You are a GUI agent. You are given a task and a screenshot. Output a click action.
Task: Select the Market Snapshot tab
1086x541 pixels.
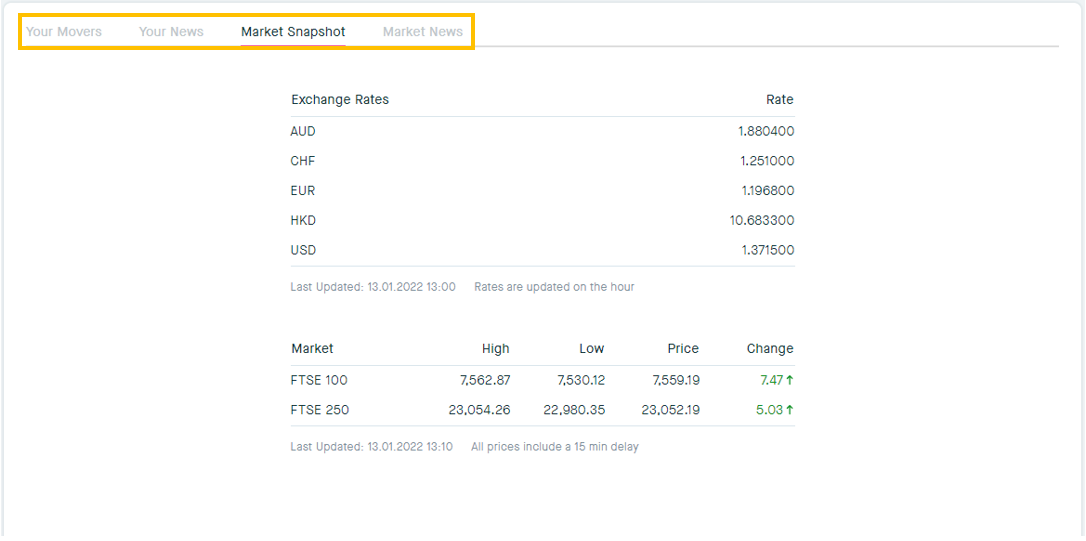coord(293,32)
